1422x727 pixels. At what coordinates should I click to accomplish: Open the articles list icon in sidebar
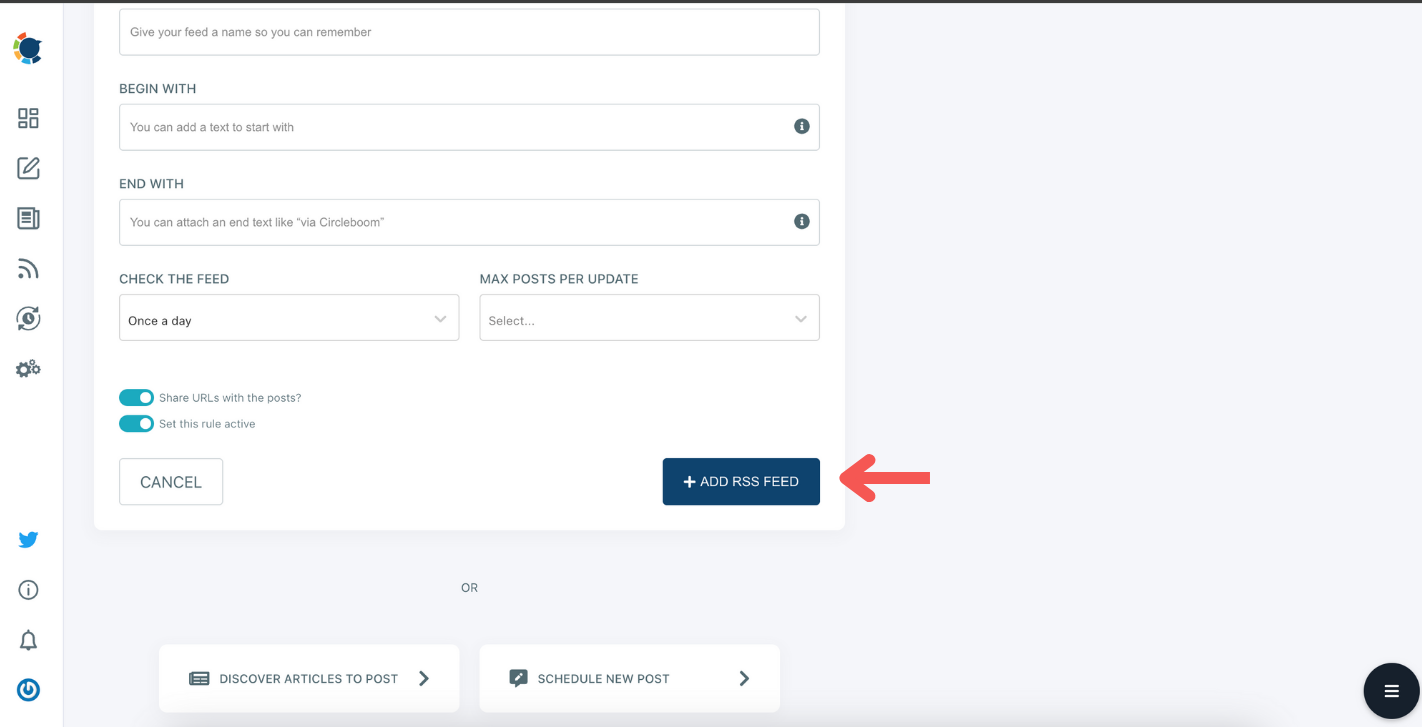pos(28,218)
